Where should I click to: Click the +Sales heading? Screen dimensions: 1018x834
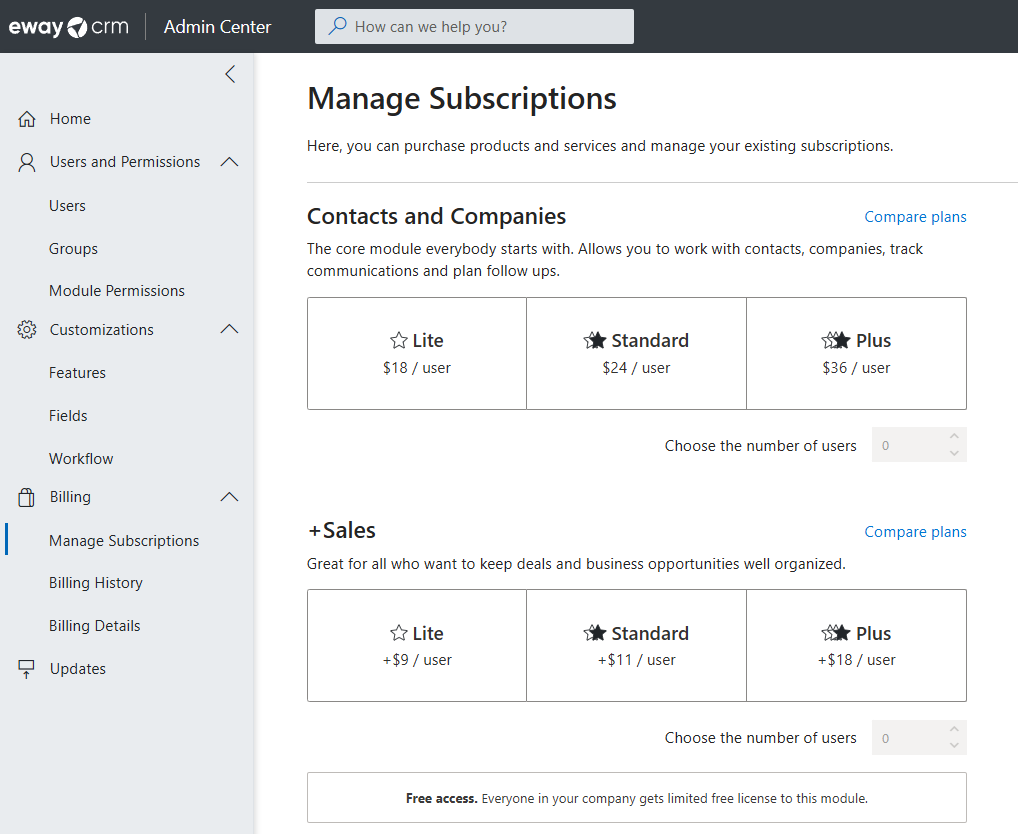[x=341, y=530]
